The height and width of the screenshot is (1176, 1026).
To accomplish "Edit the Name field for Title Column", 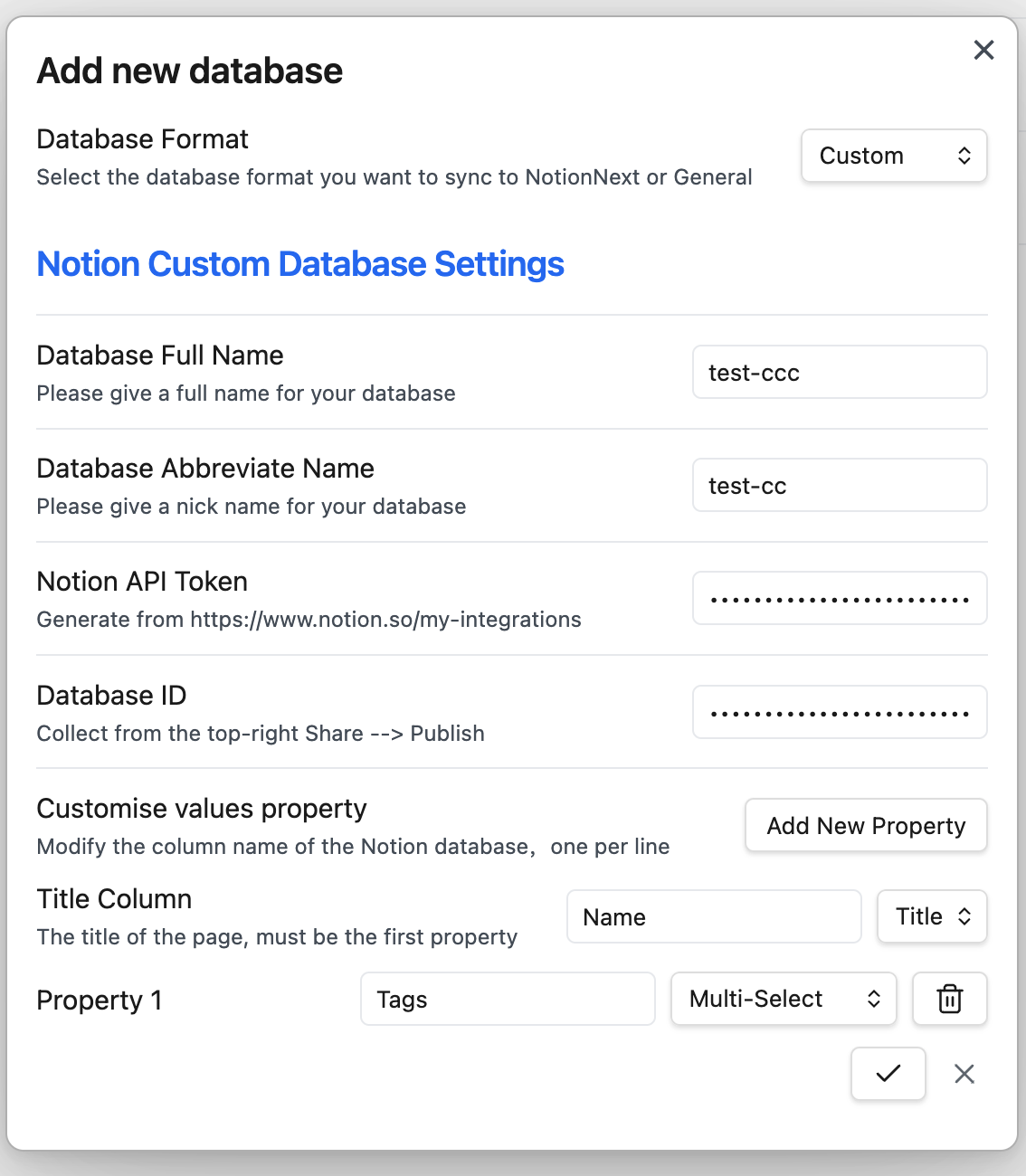I will coord(713,916).
